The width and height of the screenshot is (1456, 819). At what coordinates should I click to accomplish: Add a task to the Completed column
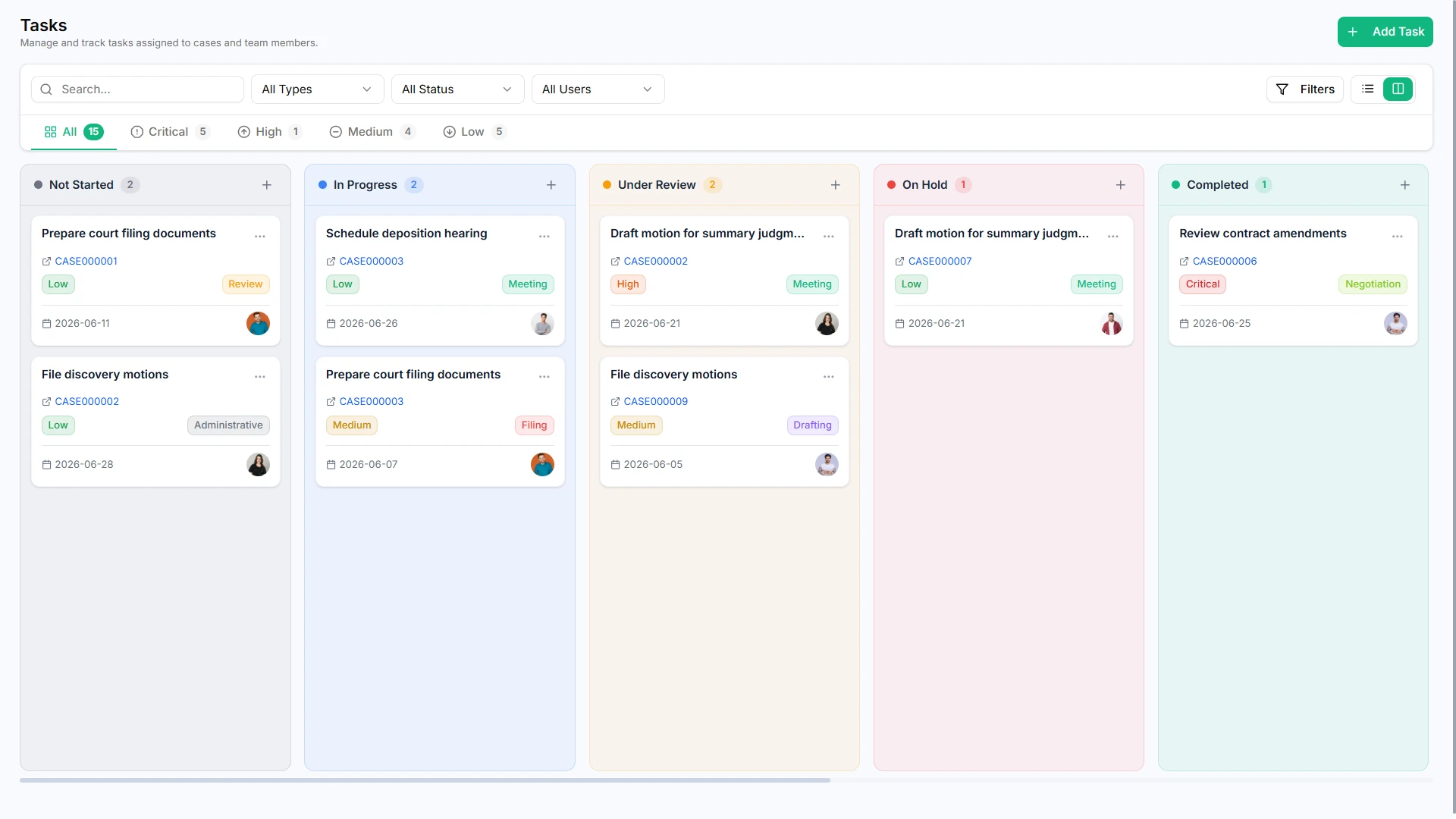tap(1405, 185)
